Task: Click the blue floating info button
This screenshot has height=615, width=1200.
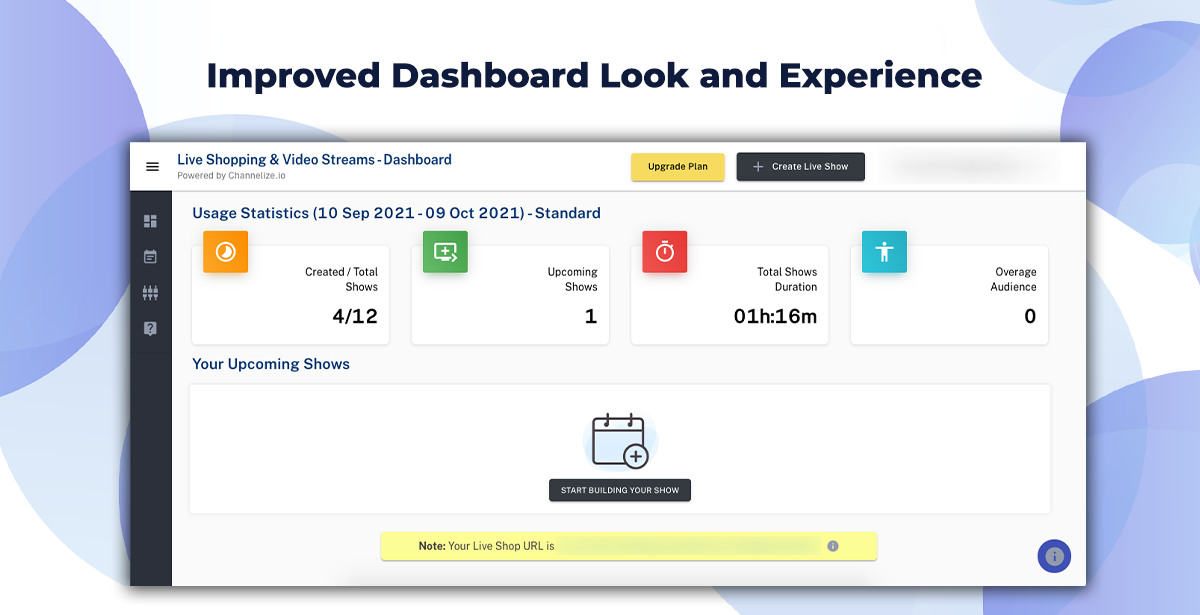Action: (x=1054, y=556)
